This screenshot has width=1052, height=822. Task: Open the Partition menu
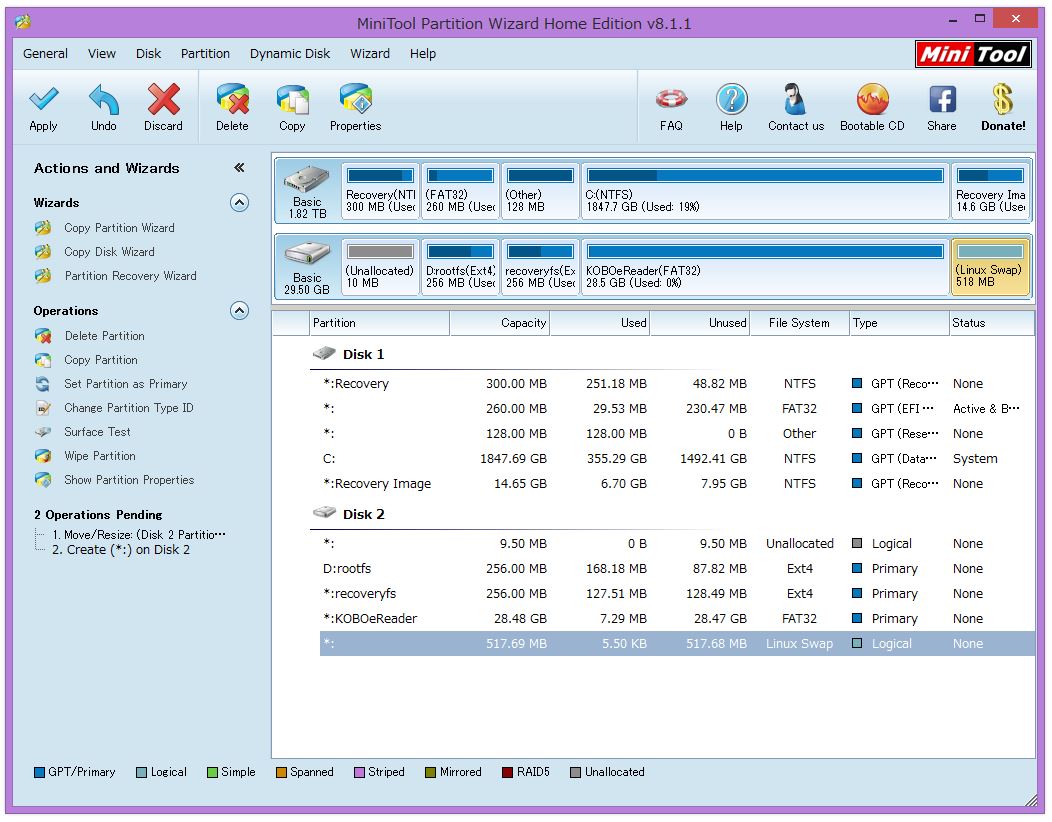tap(205, 54)
